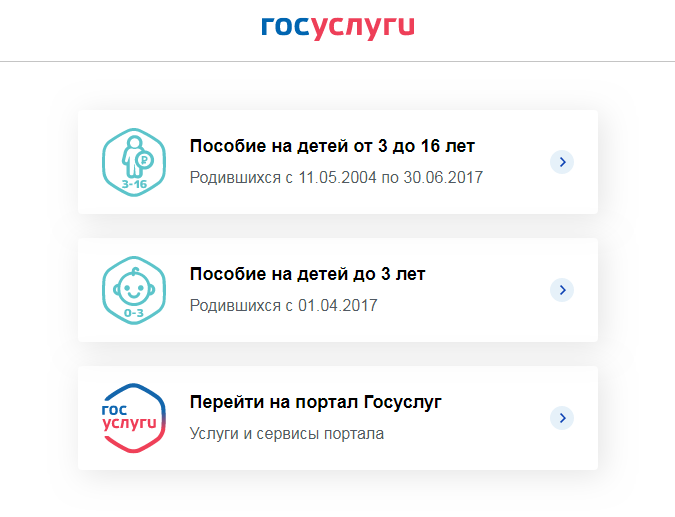Click text 'Услуги и сервисы портала'
The width and height of the screenshot is (675, 517).
[287, 433]
